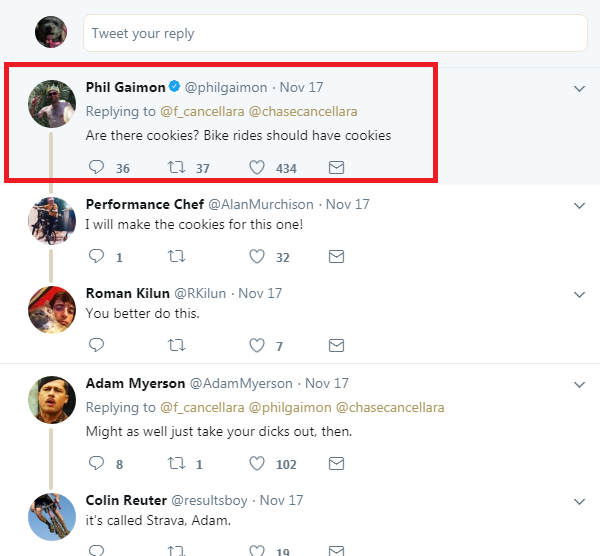Open Colin Reuter's profile picture
This screenshot has width=600, height=556.
coord(51,516)
